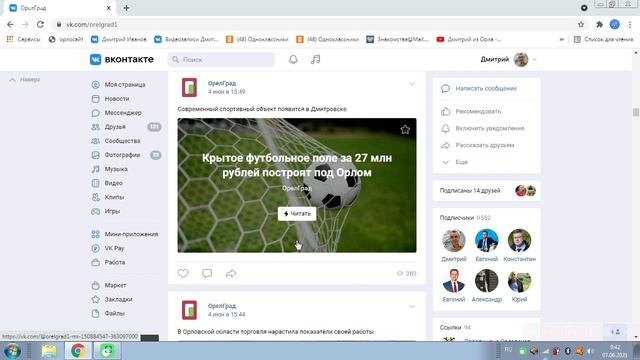640x360 pixels.
Task: Click ОрелГрад name on first post
Action: coord(222,83)
